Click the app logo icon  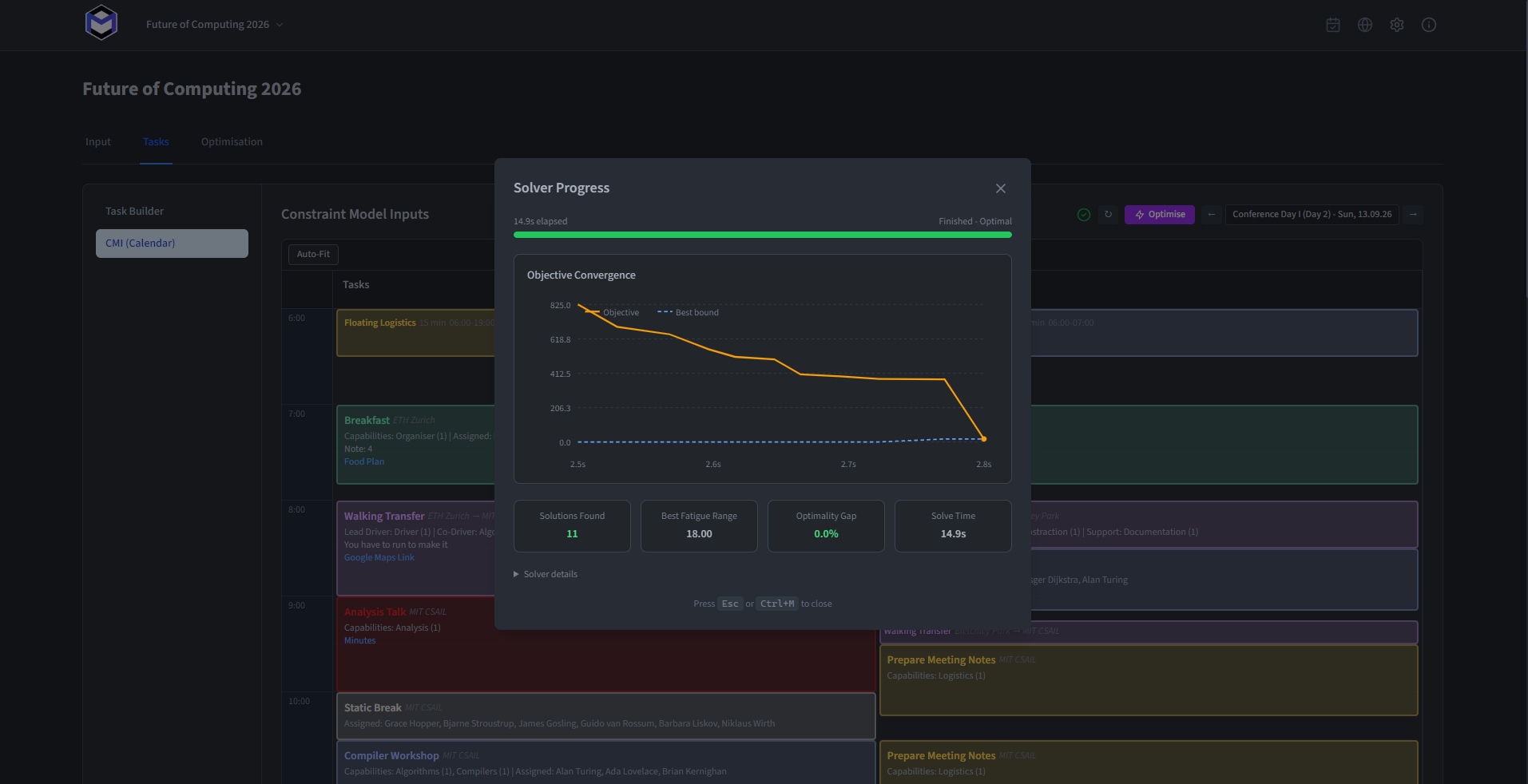pyautogui.click(x=101, y=22)
